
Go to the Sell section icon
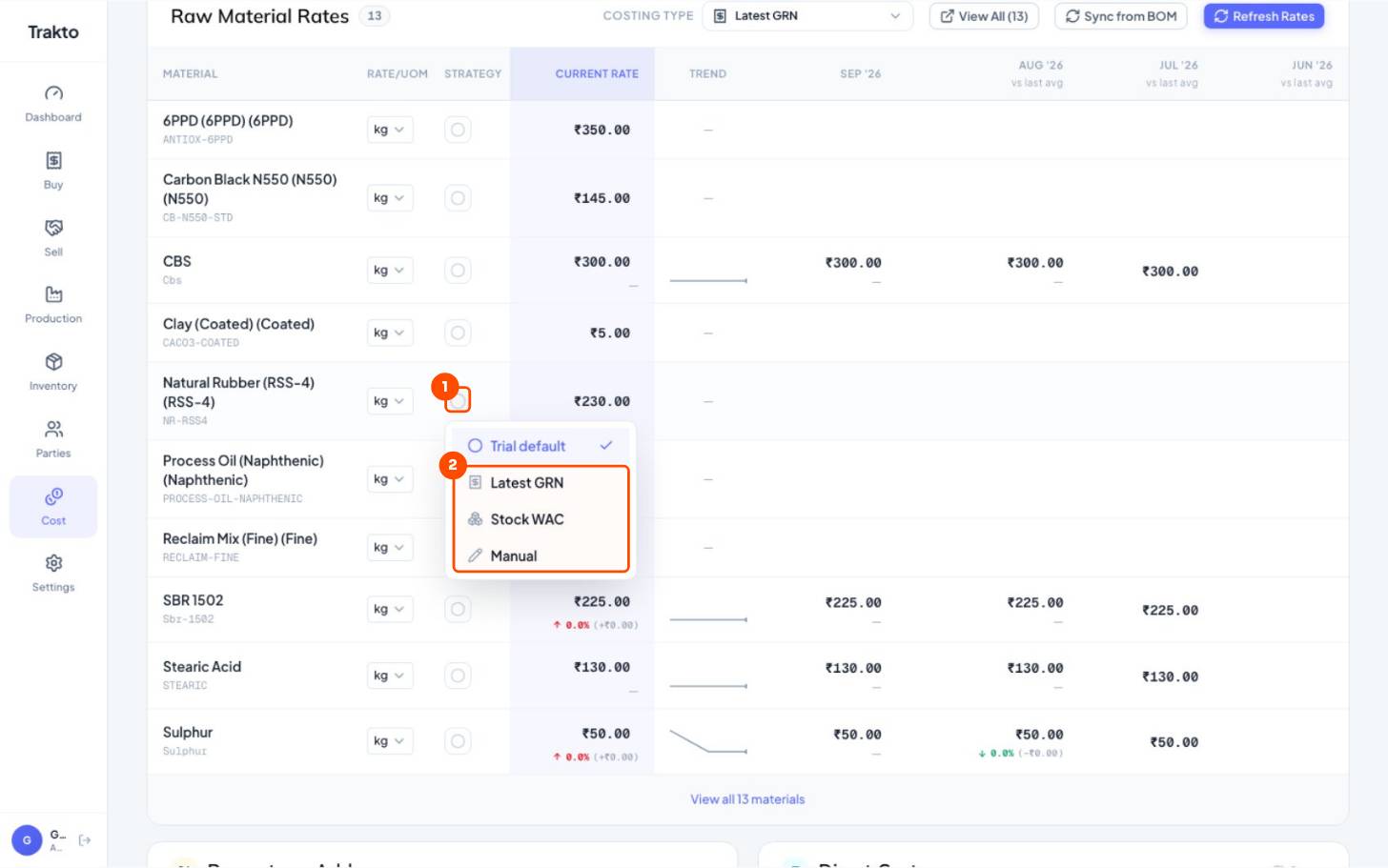(53, 228)
